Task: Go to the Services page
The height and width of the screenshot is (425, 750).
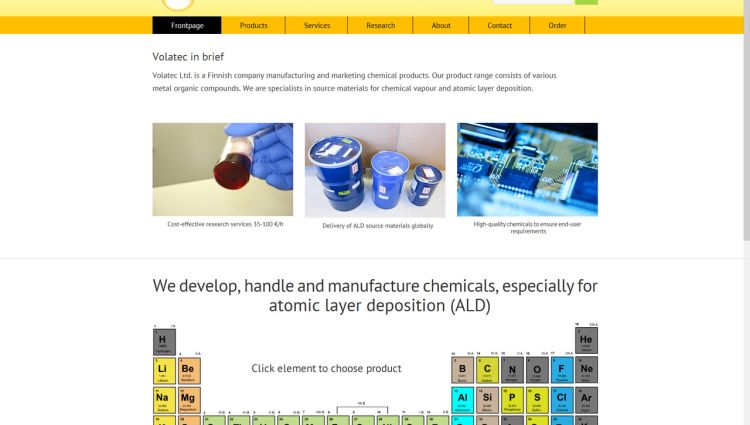Action: point(317,25)
